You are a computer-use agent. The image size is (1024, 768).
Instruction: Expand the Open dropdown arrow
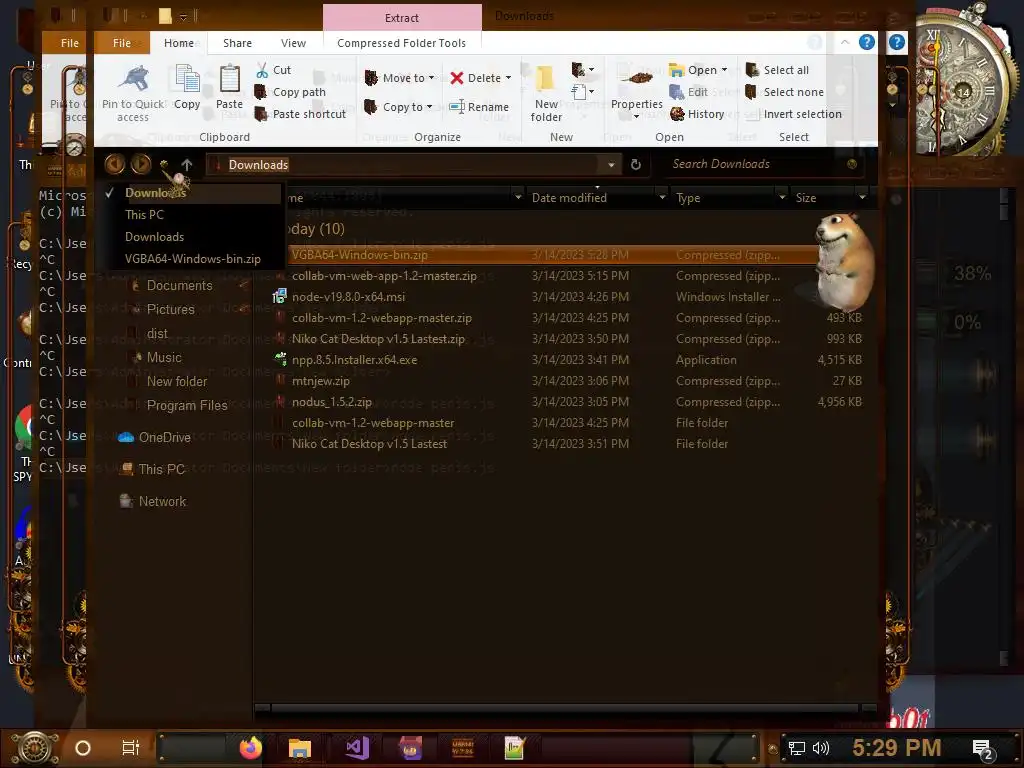tap(724, 70)
